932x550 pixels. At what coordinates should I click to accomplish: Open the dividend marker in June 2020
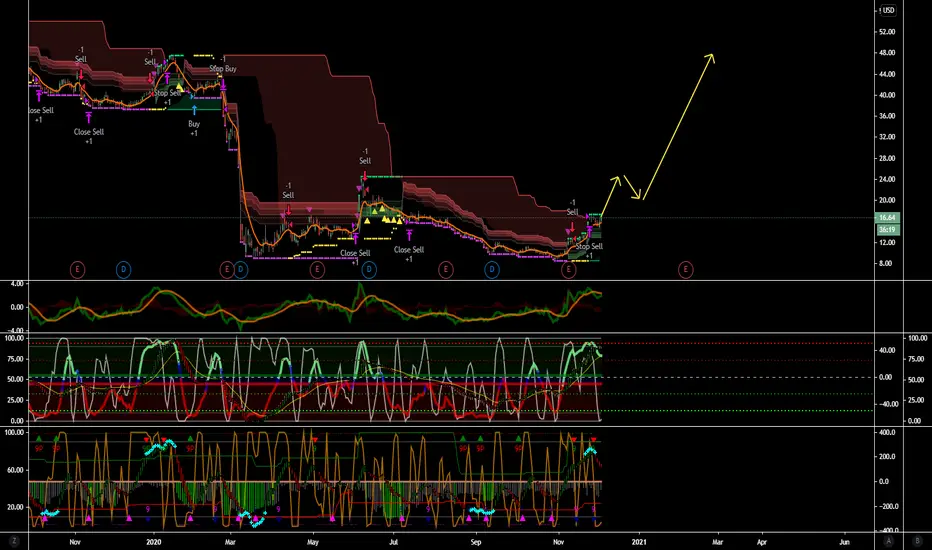tap(369, 269)
